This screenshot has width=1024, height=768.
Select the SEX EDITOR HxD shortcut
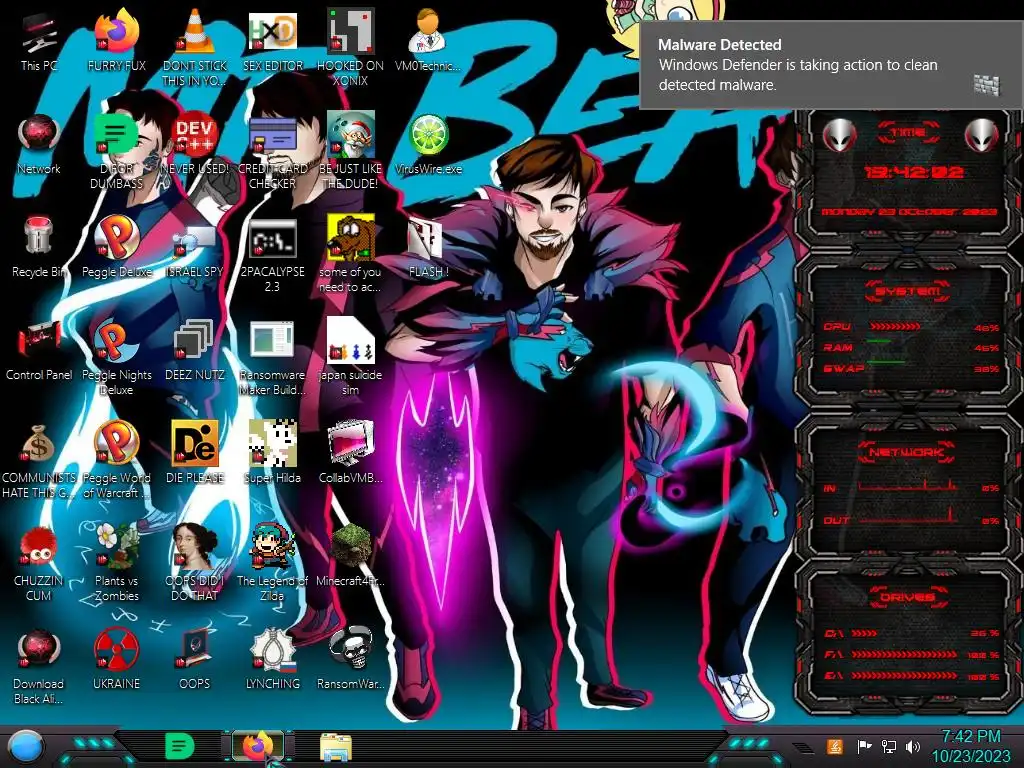pos(272,40)
